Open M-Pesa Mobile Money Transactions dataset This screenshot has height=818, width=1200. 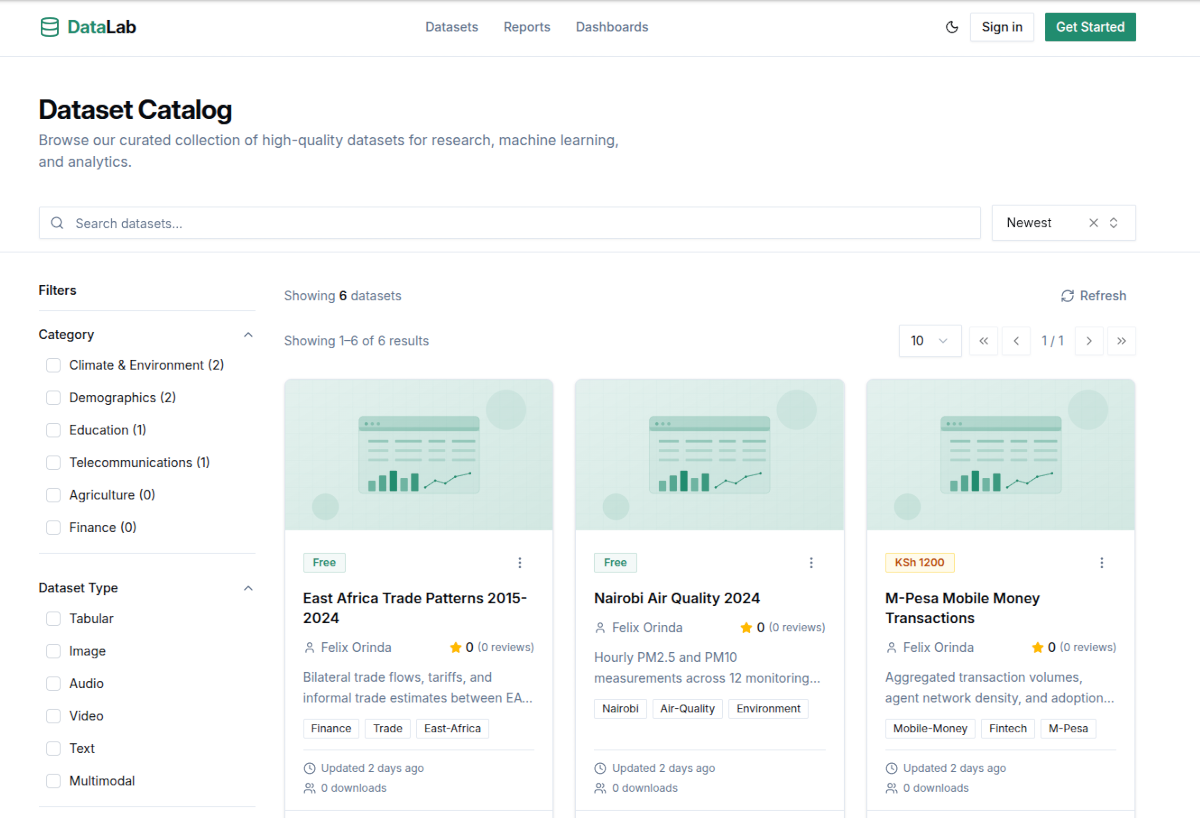963,608
